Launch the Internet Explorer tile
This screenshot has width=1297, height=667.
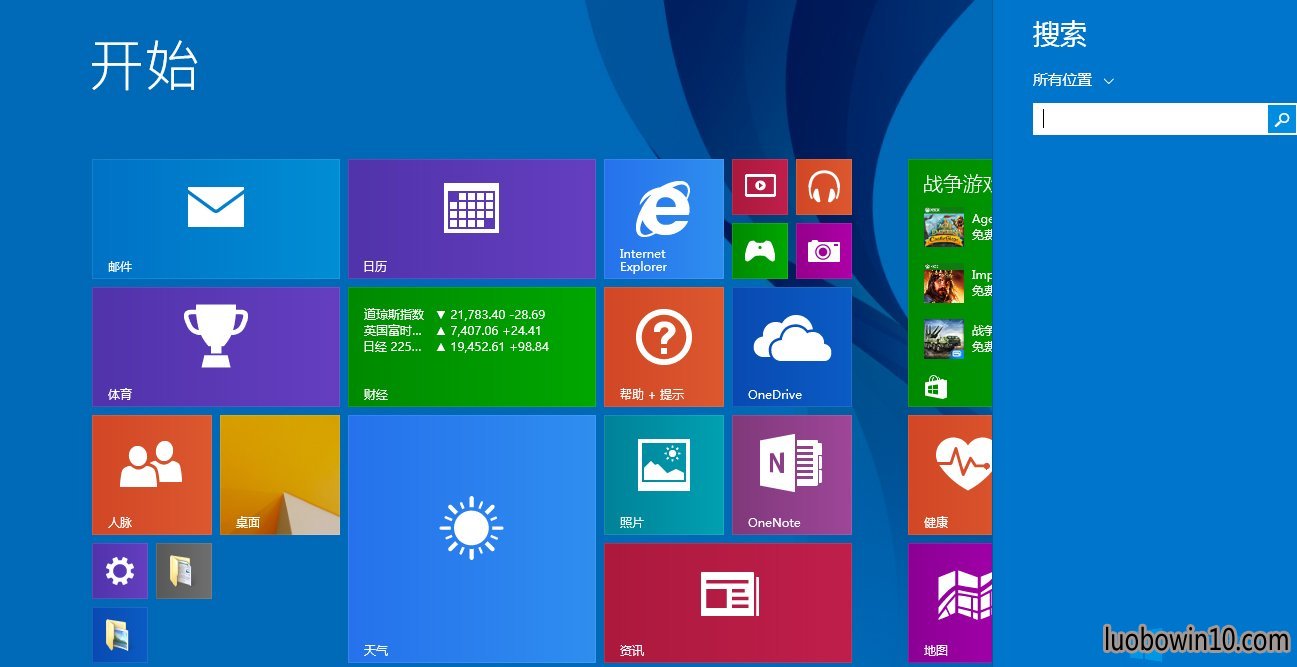point(664,219)
